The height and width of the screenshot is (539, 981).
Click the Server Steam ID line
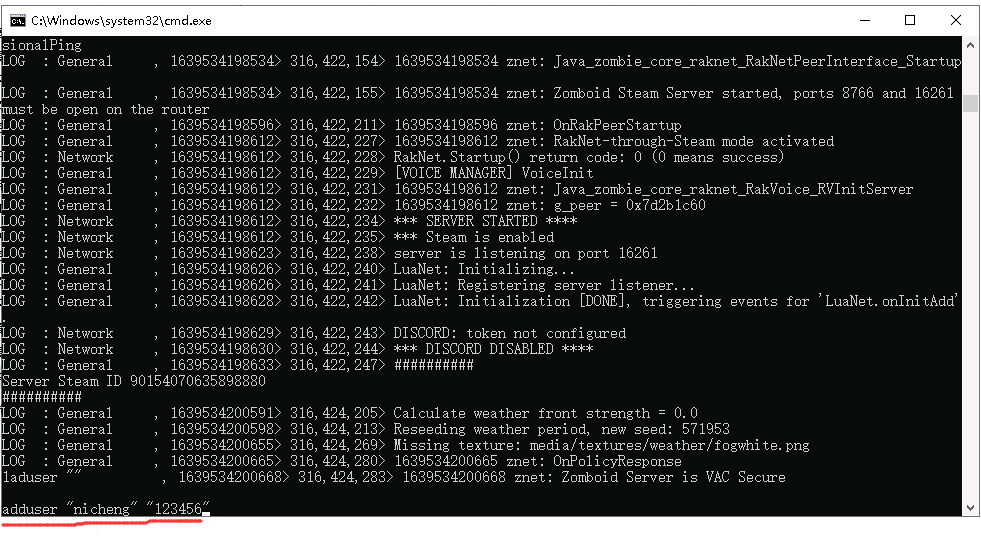[134, 381]
